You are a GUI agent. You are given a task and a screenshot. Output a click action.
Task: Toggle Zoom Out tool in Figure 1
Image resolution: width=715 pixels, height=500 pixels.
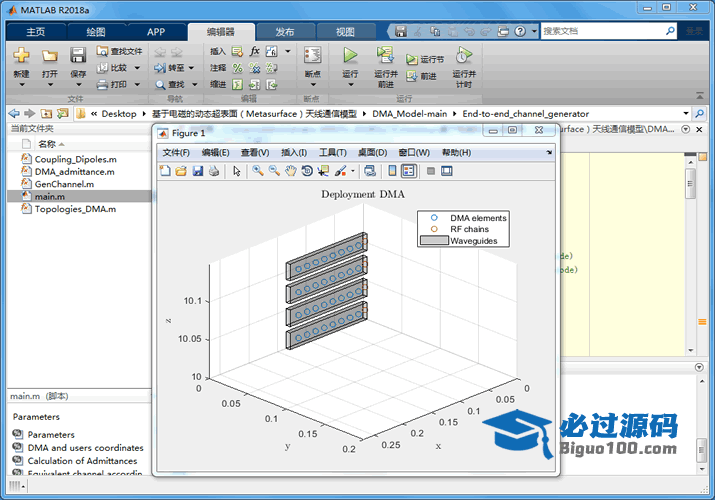pos(274,171)
